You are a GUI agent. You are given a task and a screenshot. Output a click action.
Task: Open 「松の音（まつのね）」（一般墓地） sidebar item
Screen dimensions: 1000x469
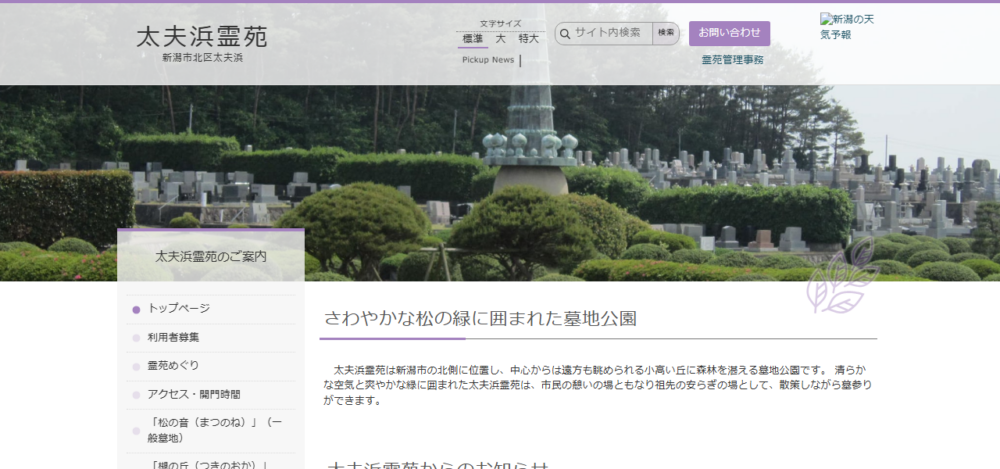click(x=214, y=431)
